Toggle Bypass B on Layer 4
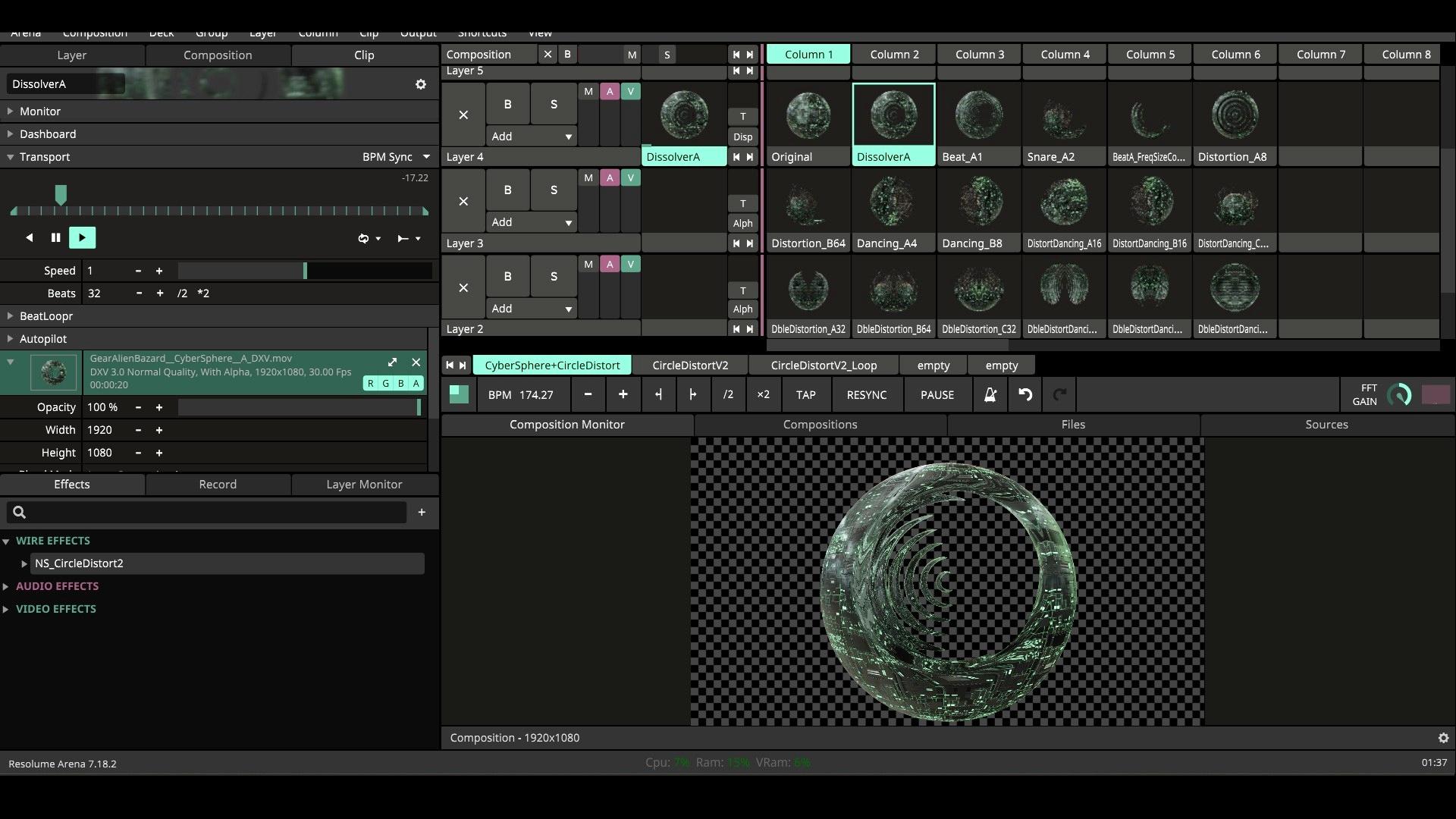The height and width of the screenshot is (819, 1456). [507, 105]
